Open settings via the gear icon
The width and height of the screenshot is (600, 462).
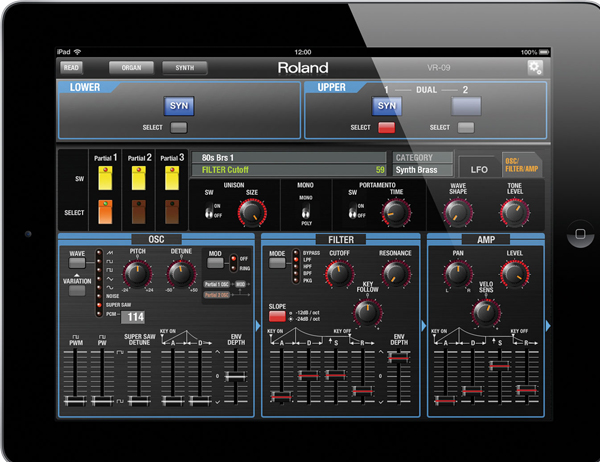[x=535, y=68]
